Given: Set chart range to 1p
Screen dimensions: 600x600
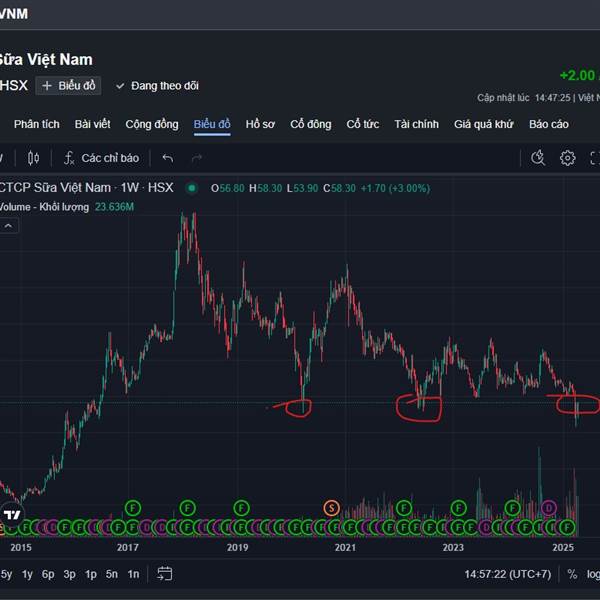Looking at the screenshot, I should click(x=91, y=574).
